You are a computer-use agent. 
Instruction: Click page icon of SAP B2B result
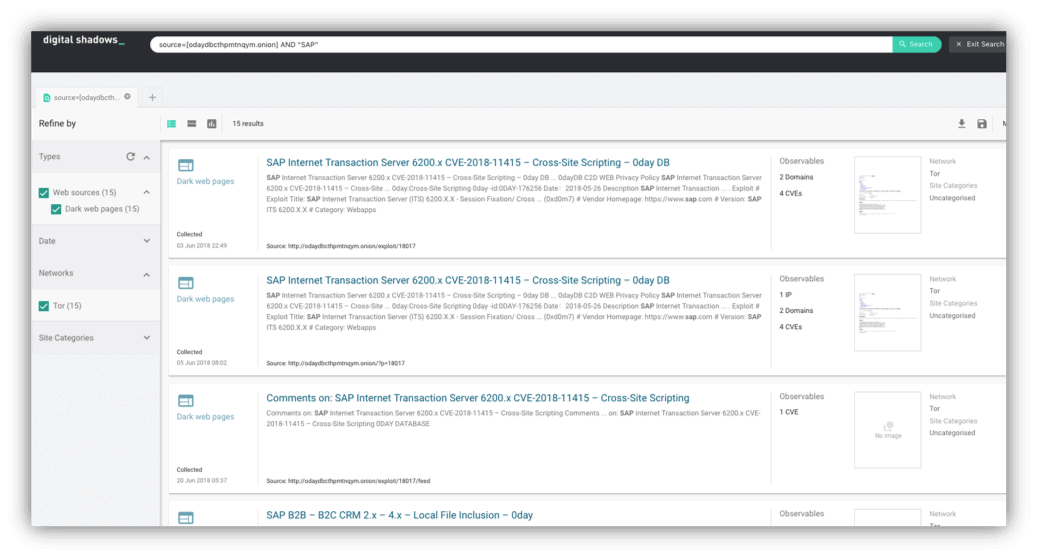[186, 518]
